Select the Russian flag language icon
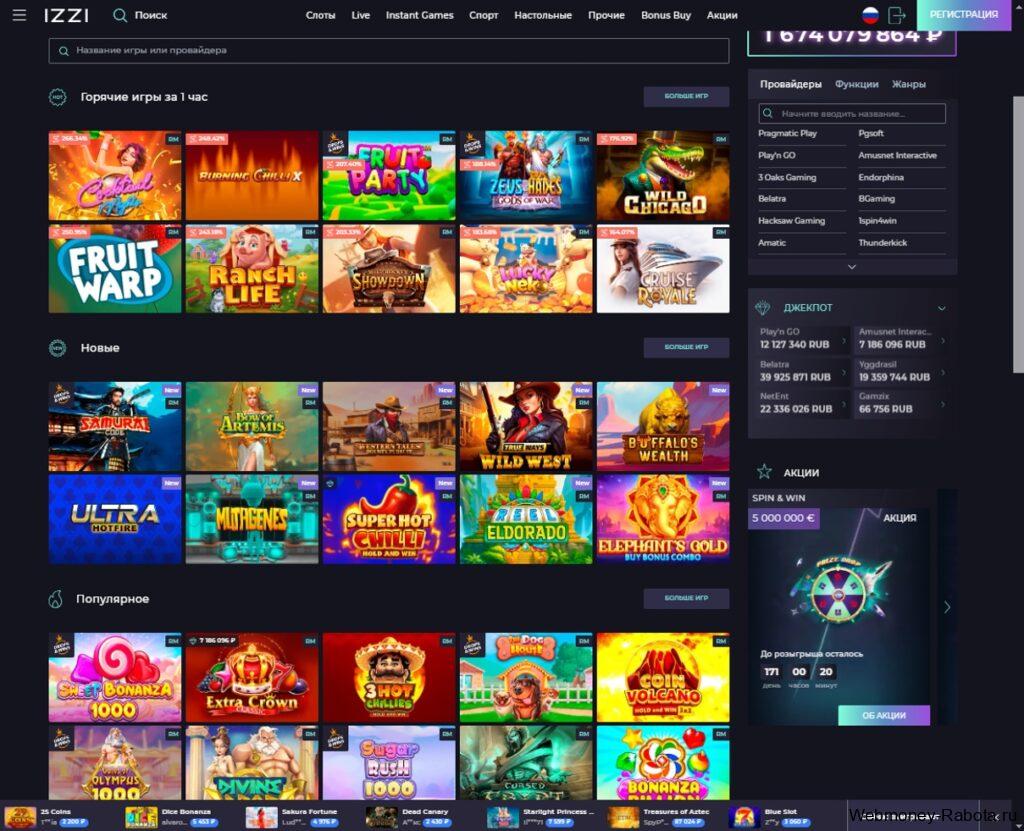 tap(870, 14)
